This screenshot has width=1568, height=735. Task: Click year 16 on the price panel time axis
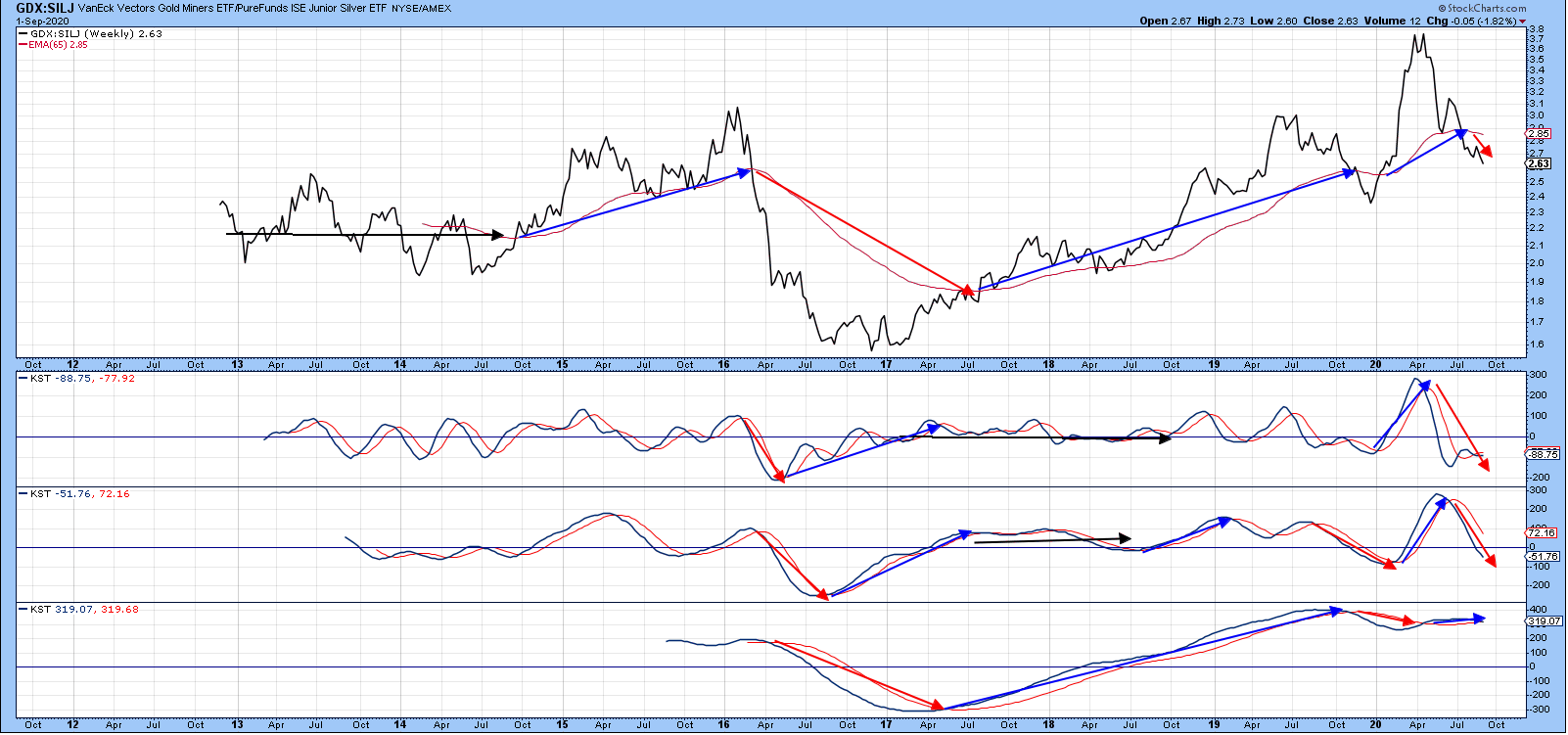pyautogui.click(x=723, y=365)
